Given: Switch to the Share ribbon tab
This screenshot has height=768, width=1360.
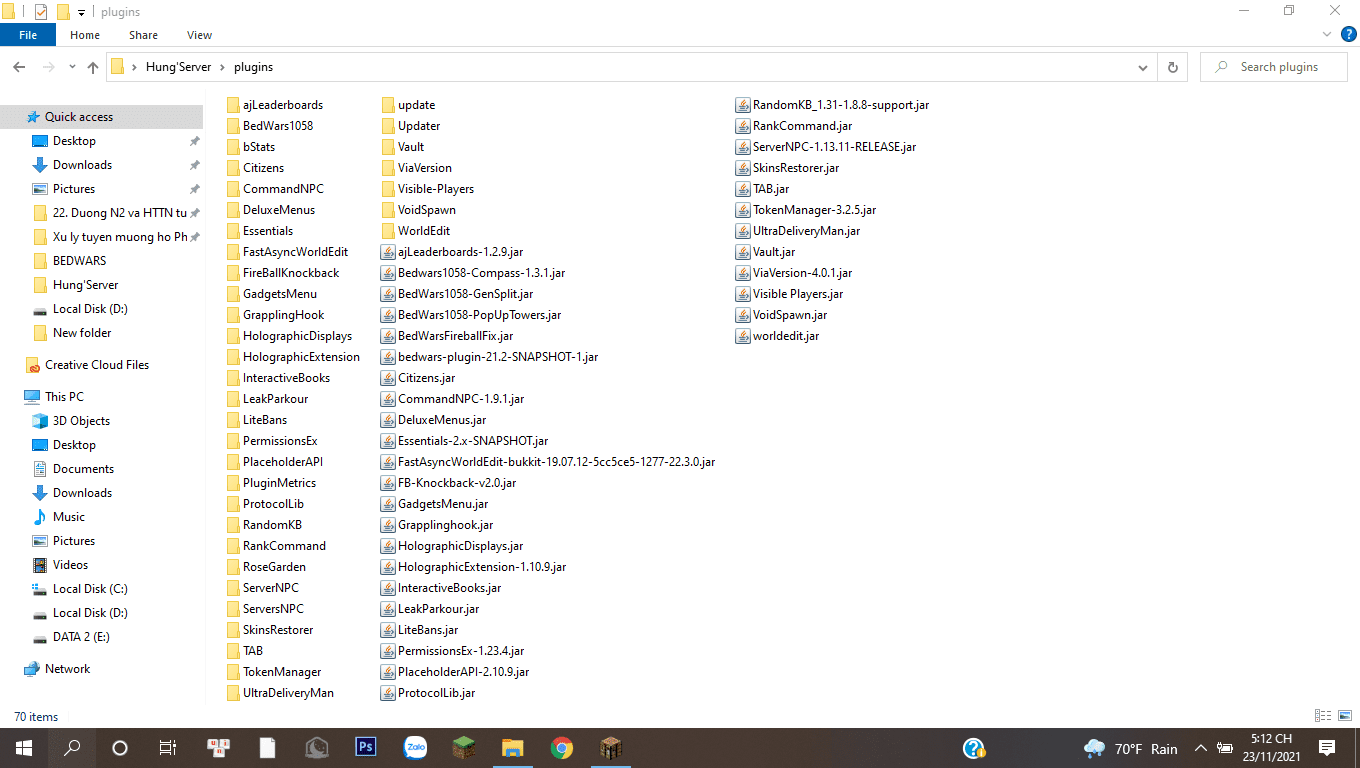Looking at the screenshot, I should coord(143,35).
